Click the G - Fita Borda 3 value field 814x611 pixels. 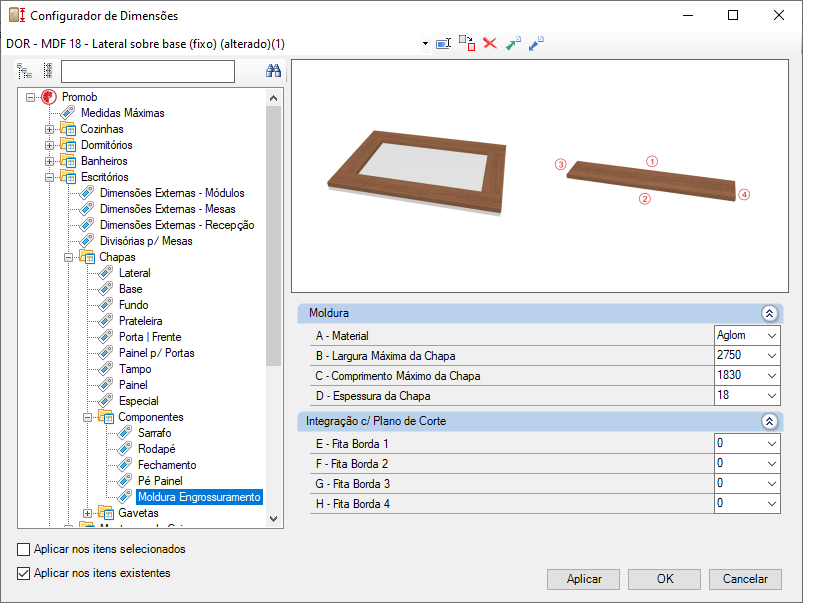pyautogui.click(x=740, y=483)
